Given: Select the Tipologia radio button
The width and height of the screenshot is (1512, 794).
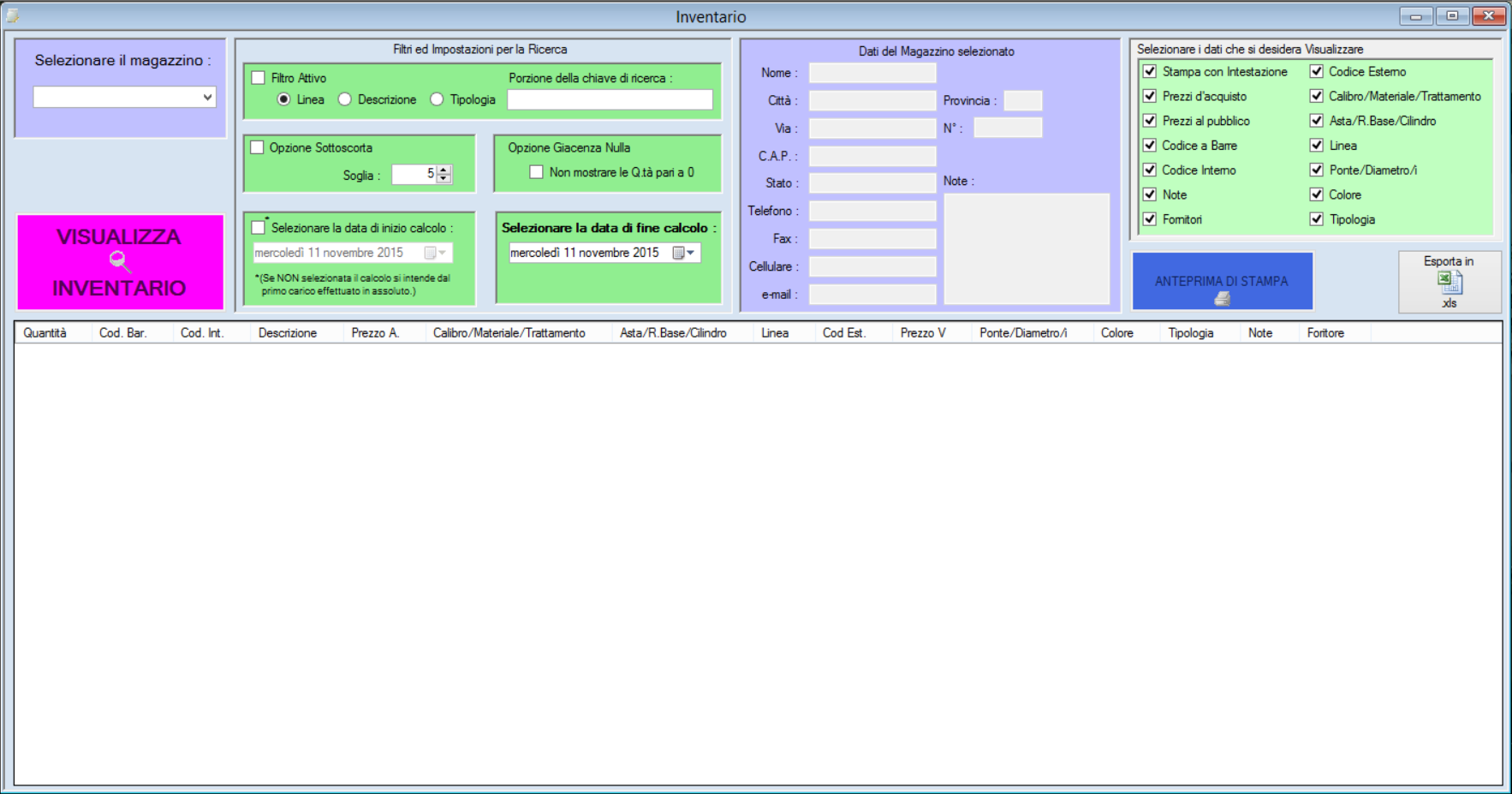Looking at the screenshot, I should (437, 99).
